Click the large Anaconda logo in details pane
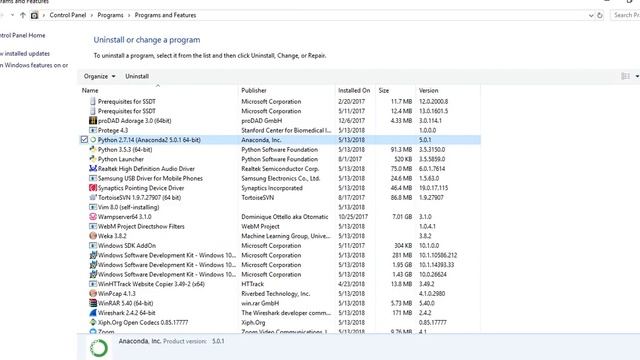640x360 pixels. 99,348
